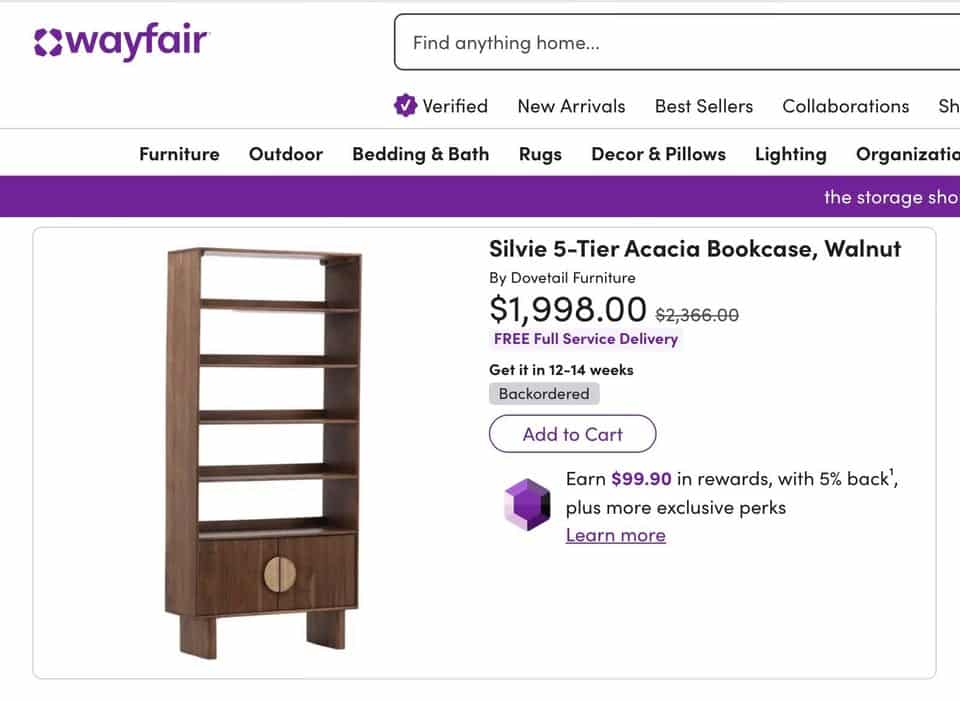
Task: Select the Outdoor category
Action: [285, 154]
